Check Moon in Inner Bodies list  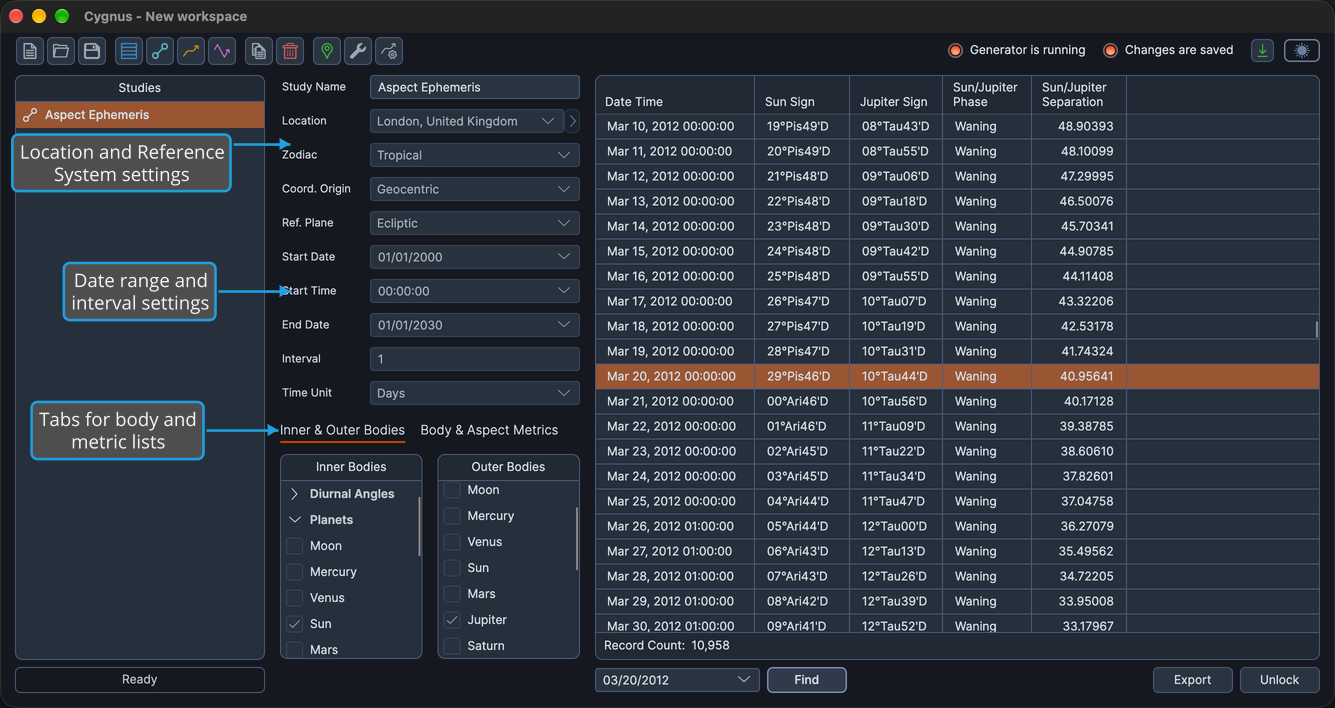click(295, 546)
